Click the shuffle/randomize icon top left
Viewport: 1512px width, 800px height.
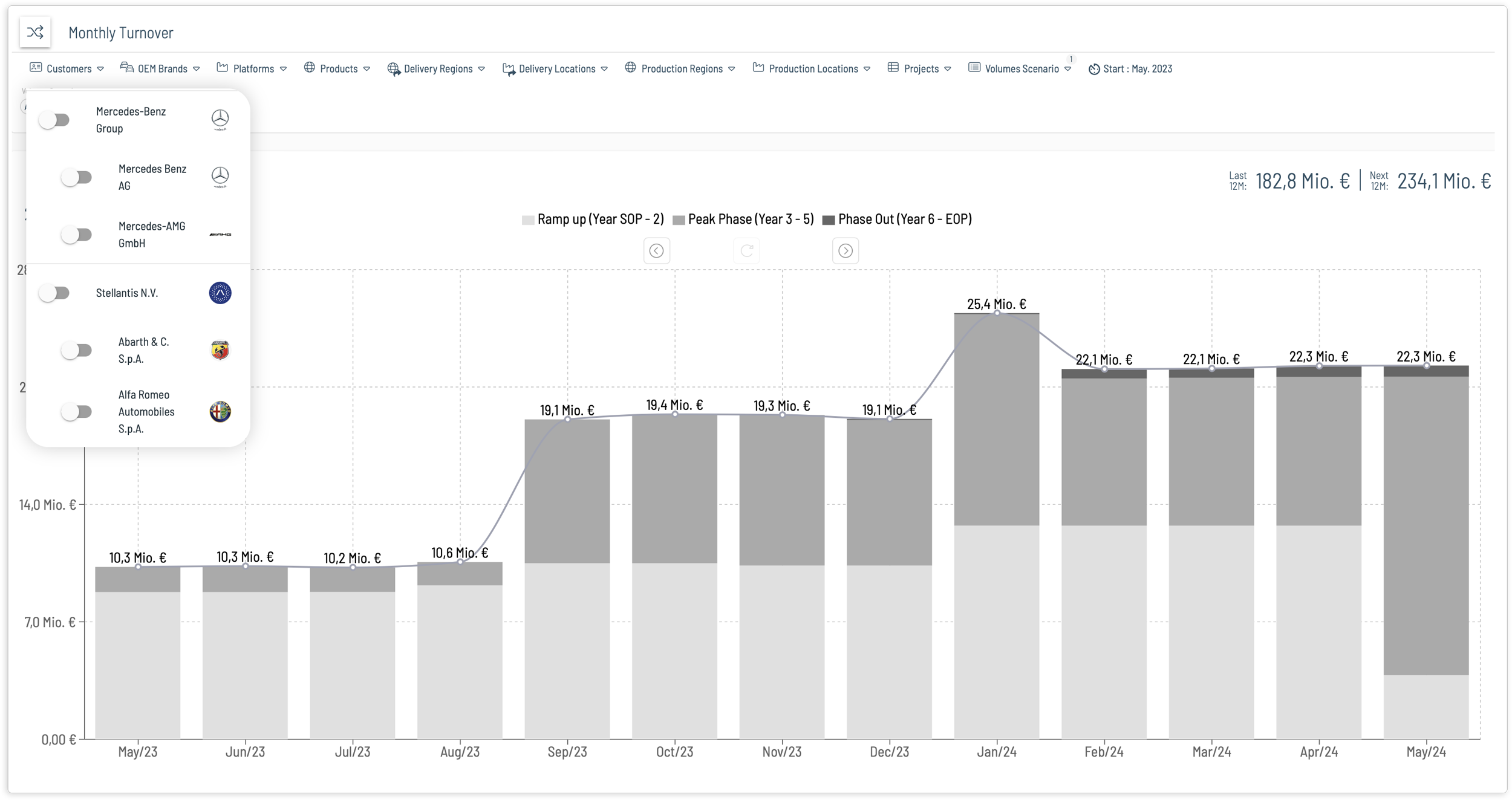34,31
